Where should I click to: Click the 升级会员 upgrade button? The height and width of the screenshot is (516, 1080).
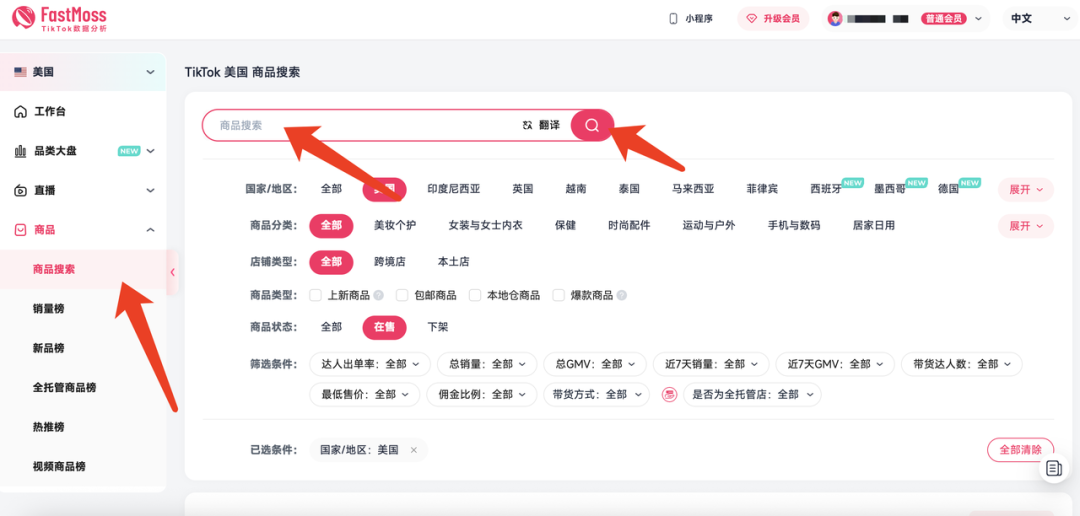click(x=773, y=19)
